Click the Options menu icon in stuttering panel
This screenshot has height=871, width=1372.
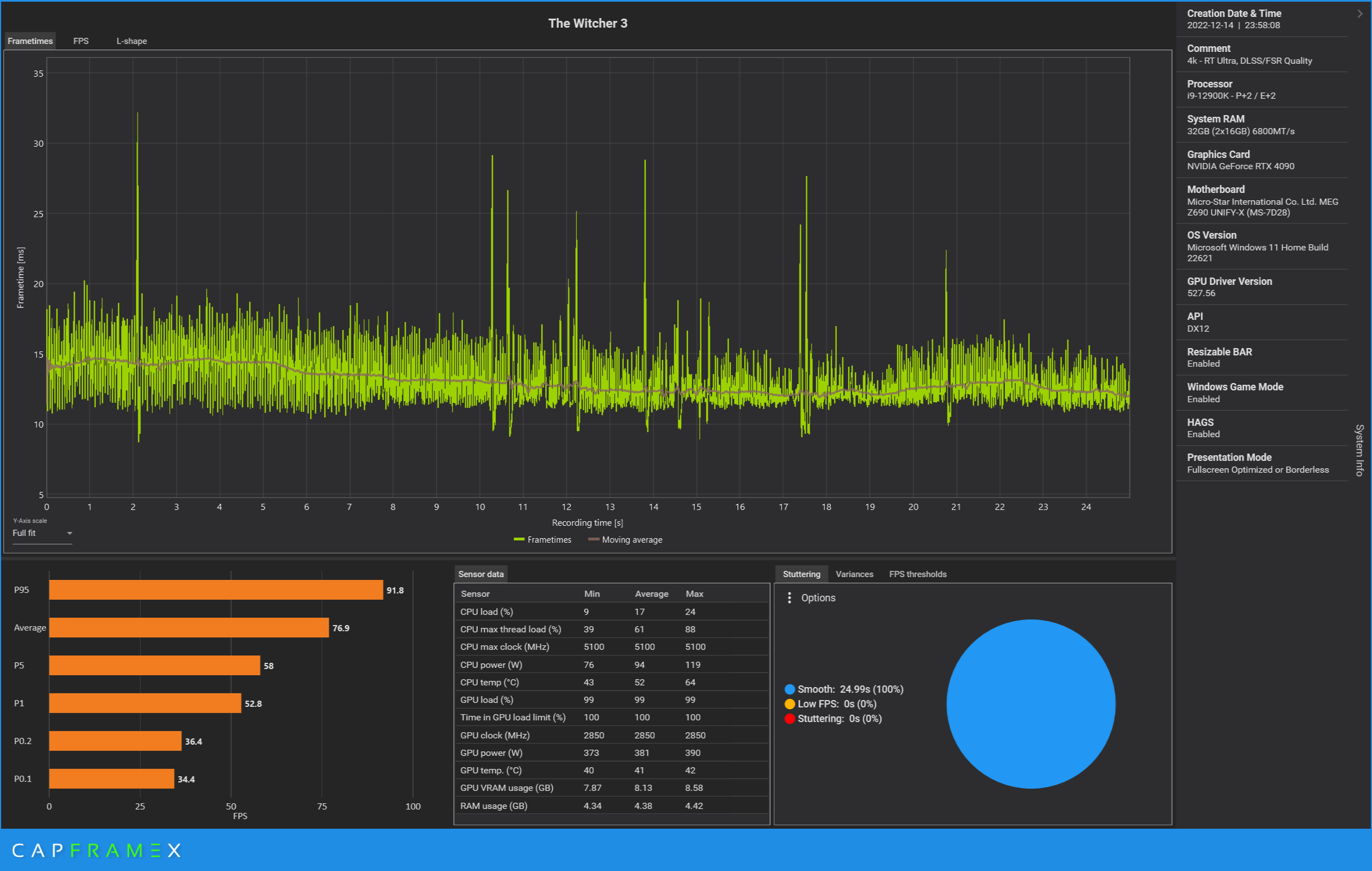tap(790, 597)
